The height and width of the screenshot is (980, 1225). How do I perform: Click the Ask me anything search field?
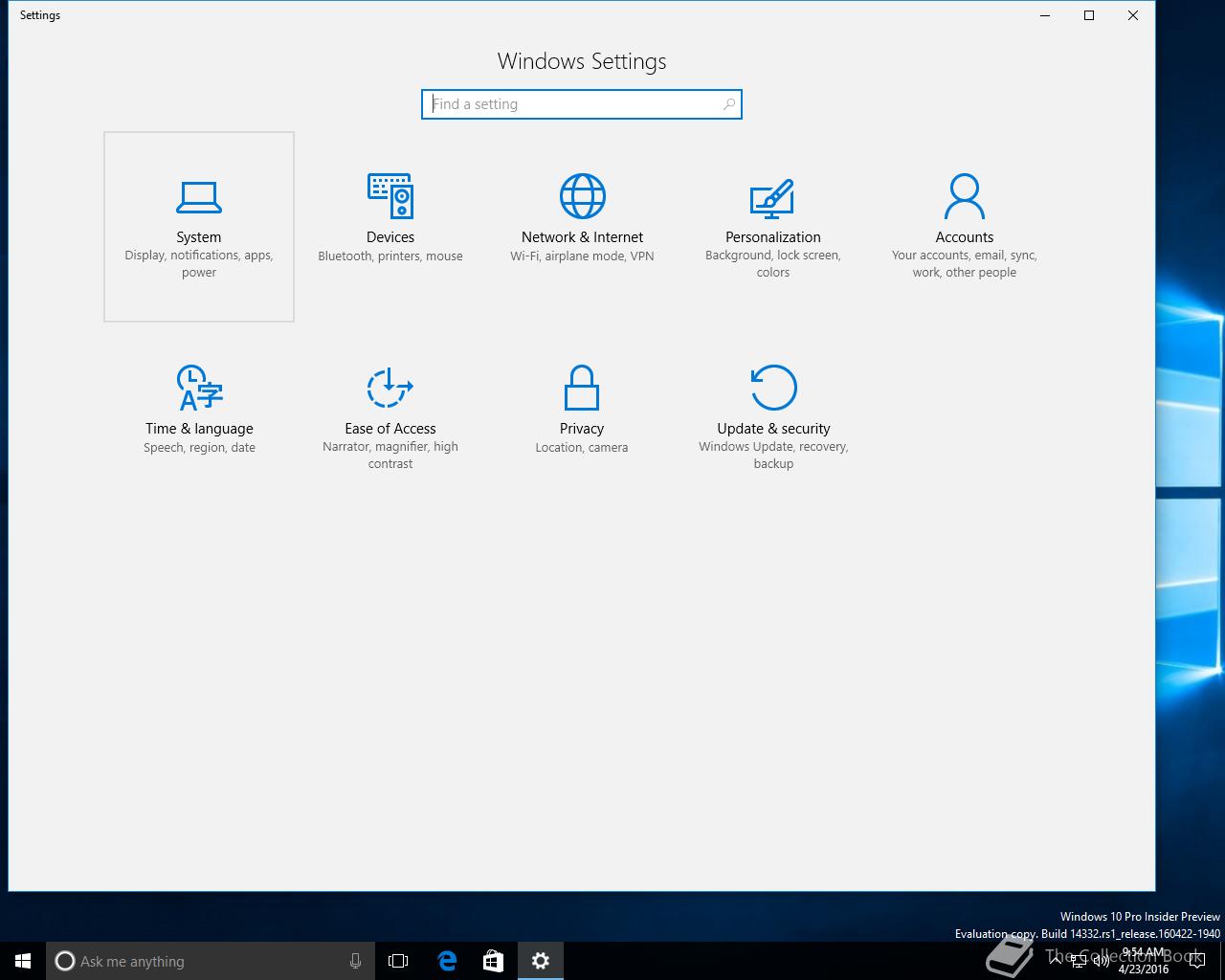coord(210,961)
